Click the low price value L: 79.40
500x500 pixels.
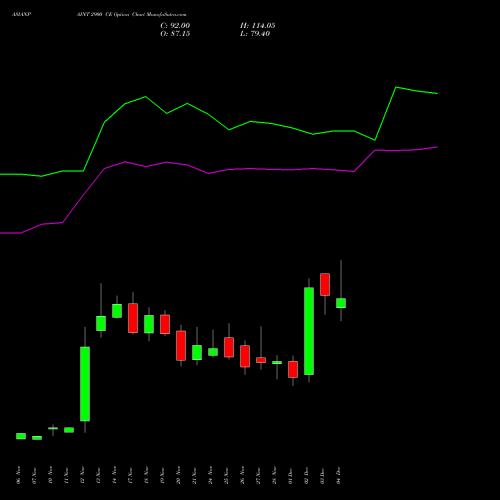255,34
